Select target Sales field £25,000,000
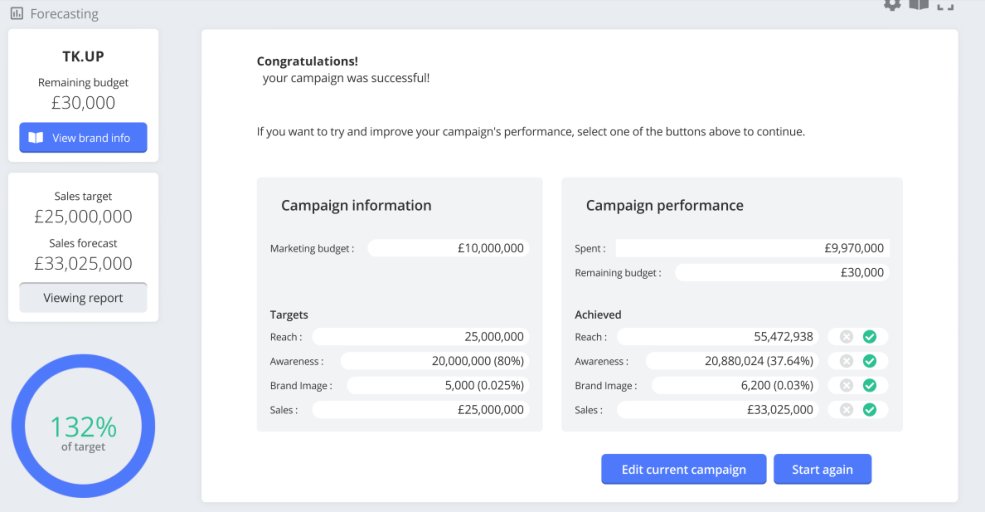 point(421,410)
